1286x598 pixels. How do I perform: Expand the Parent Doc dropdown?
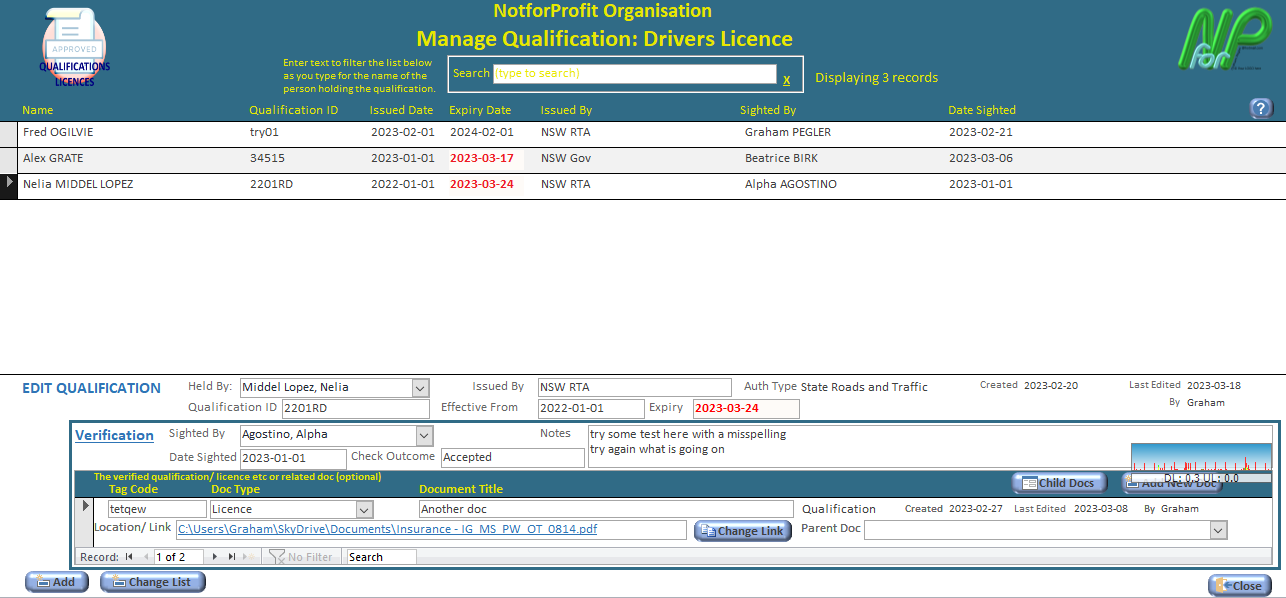pyautogui.click(x=1218, y=530)
